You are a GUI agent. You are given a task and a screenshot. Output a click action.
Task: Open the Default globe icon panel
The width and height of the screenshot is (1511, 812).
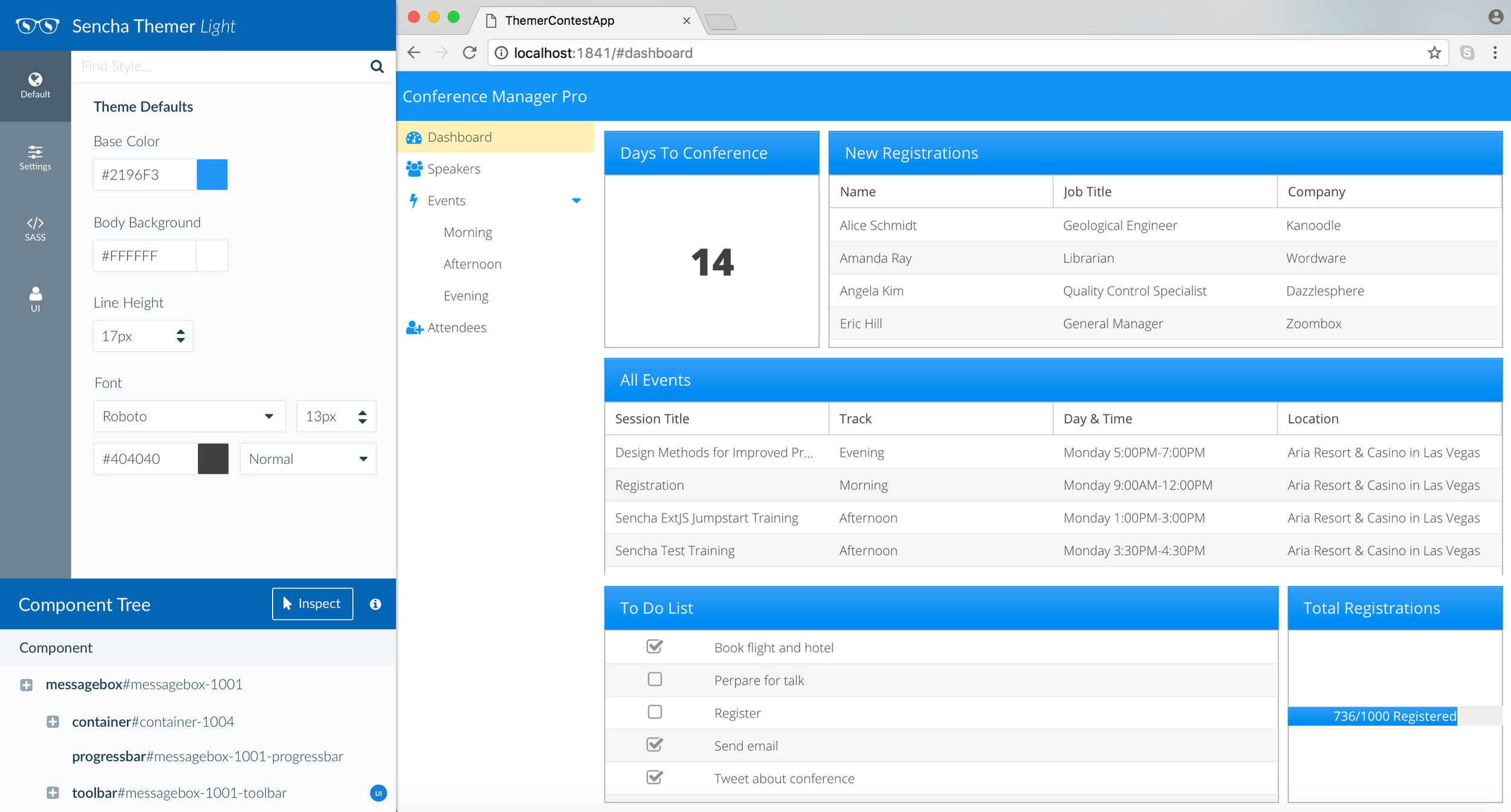click(35, 85)
